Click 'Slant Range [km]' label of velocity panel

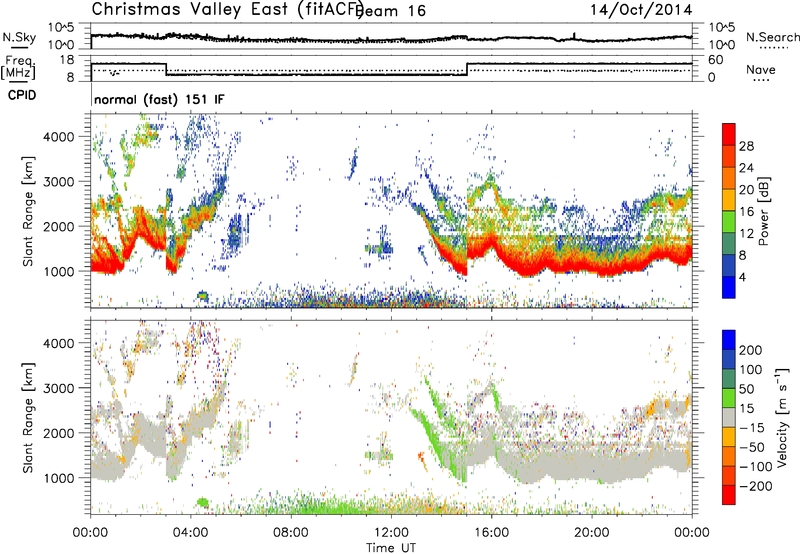[28, 417]
